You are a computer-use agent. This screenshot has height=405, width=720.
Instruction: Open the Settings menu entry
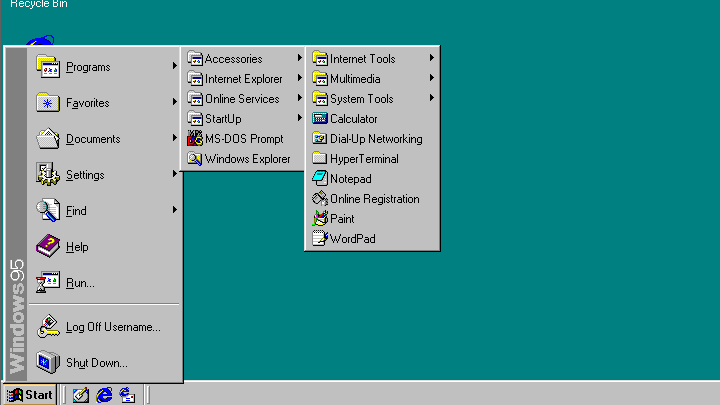(x=105, y=174)
